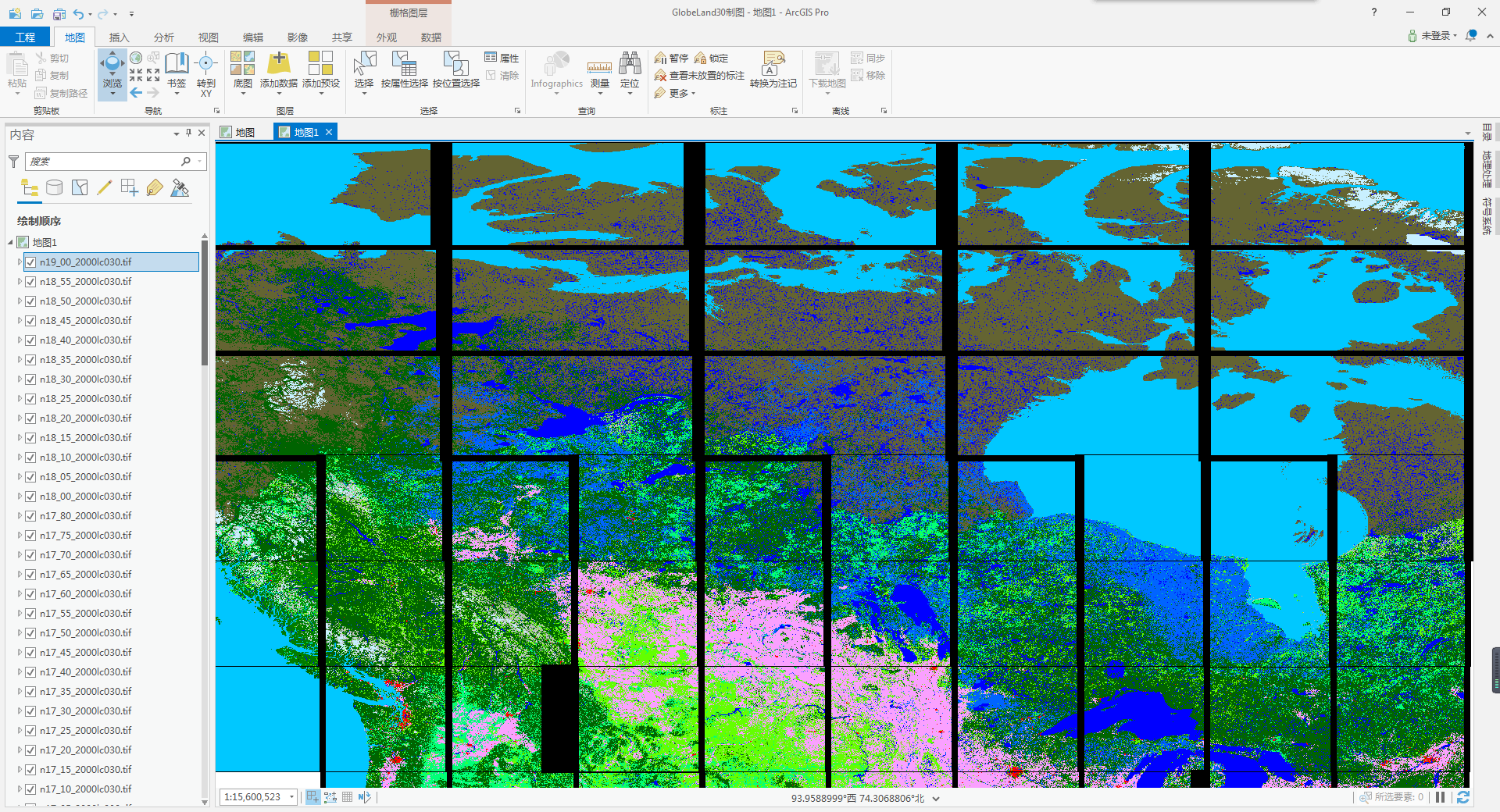
Task: List by labeling tag icon
Action: (x=155, y=188)
